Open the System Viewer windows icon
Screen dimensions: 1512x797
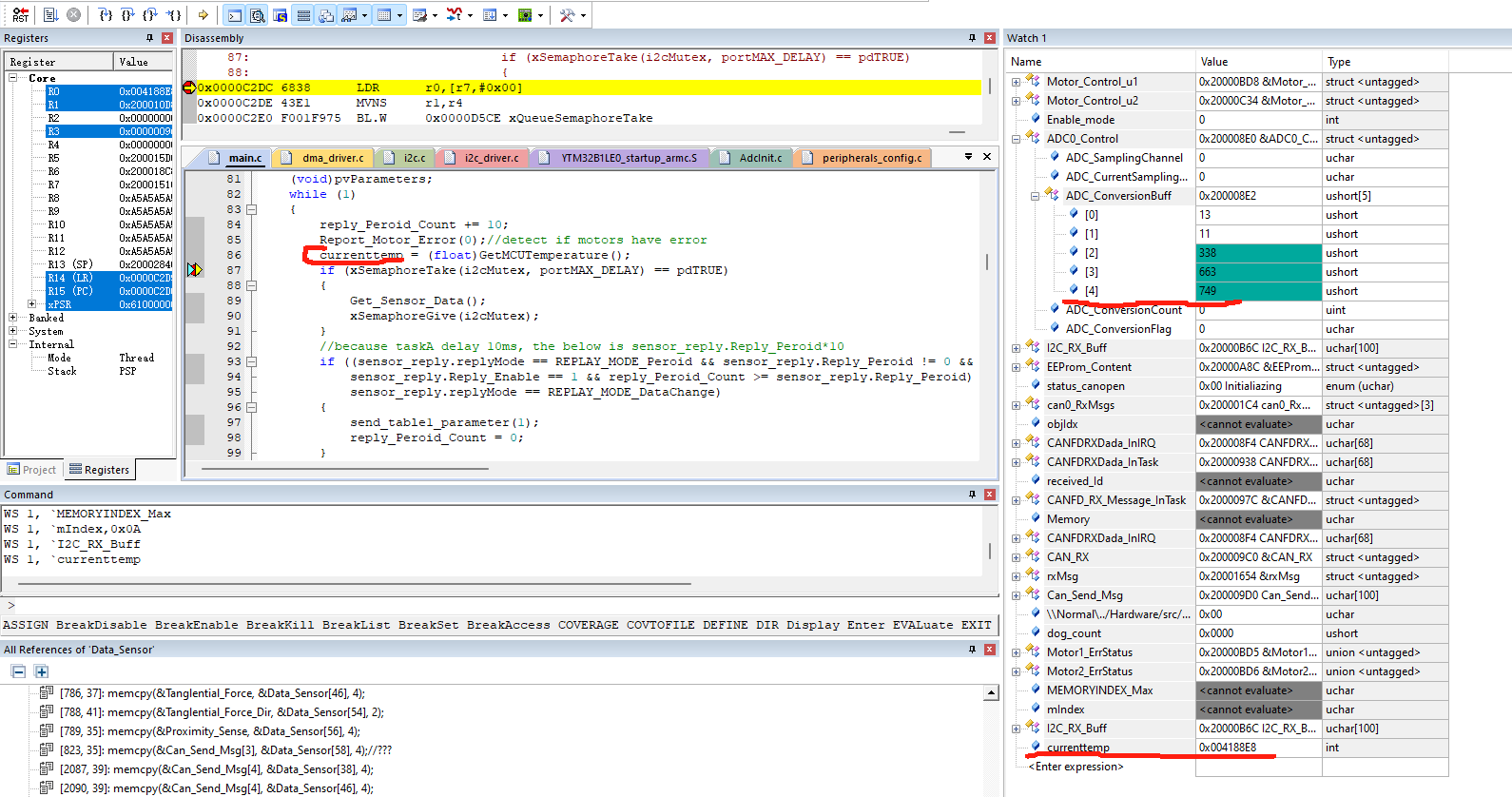click(525, 14)
